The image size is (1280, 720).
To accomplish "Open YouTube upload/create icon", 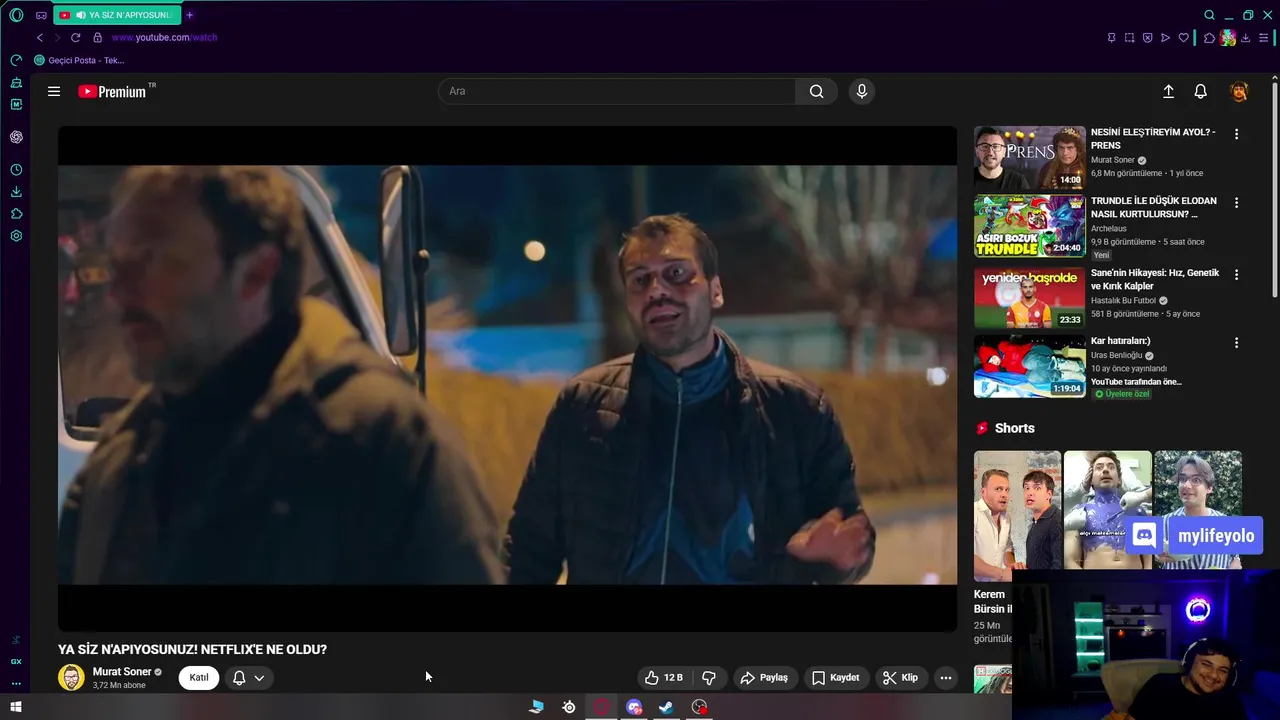I will point(1168,91).
